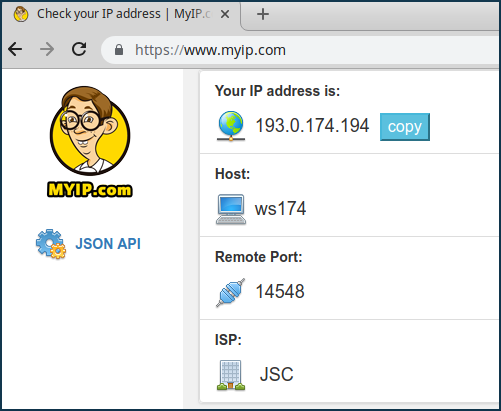Click the browser forward arrow

coord(47,50)
